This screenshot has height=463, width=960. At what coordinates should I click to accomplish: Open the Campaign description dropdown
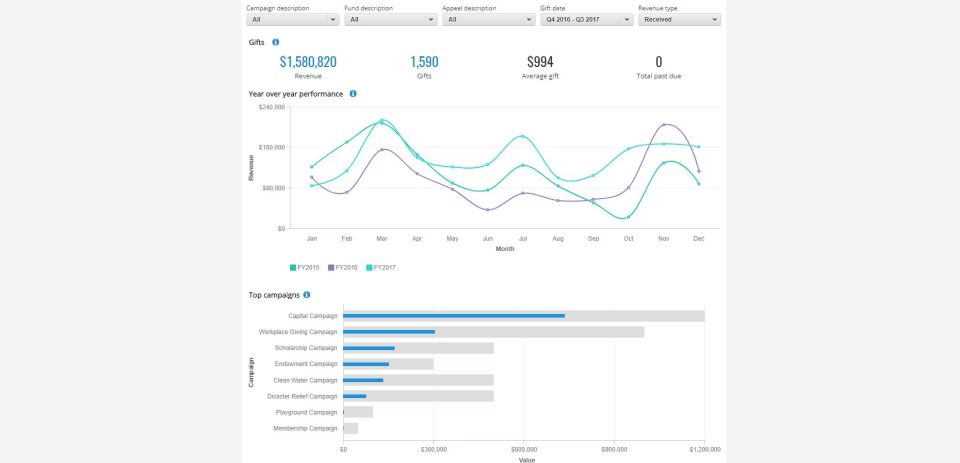point(293,19)
